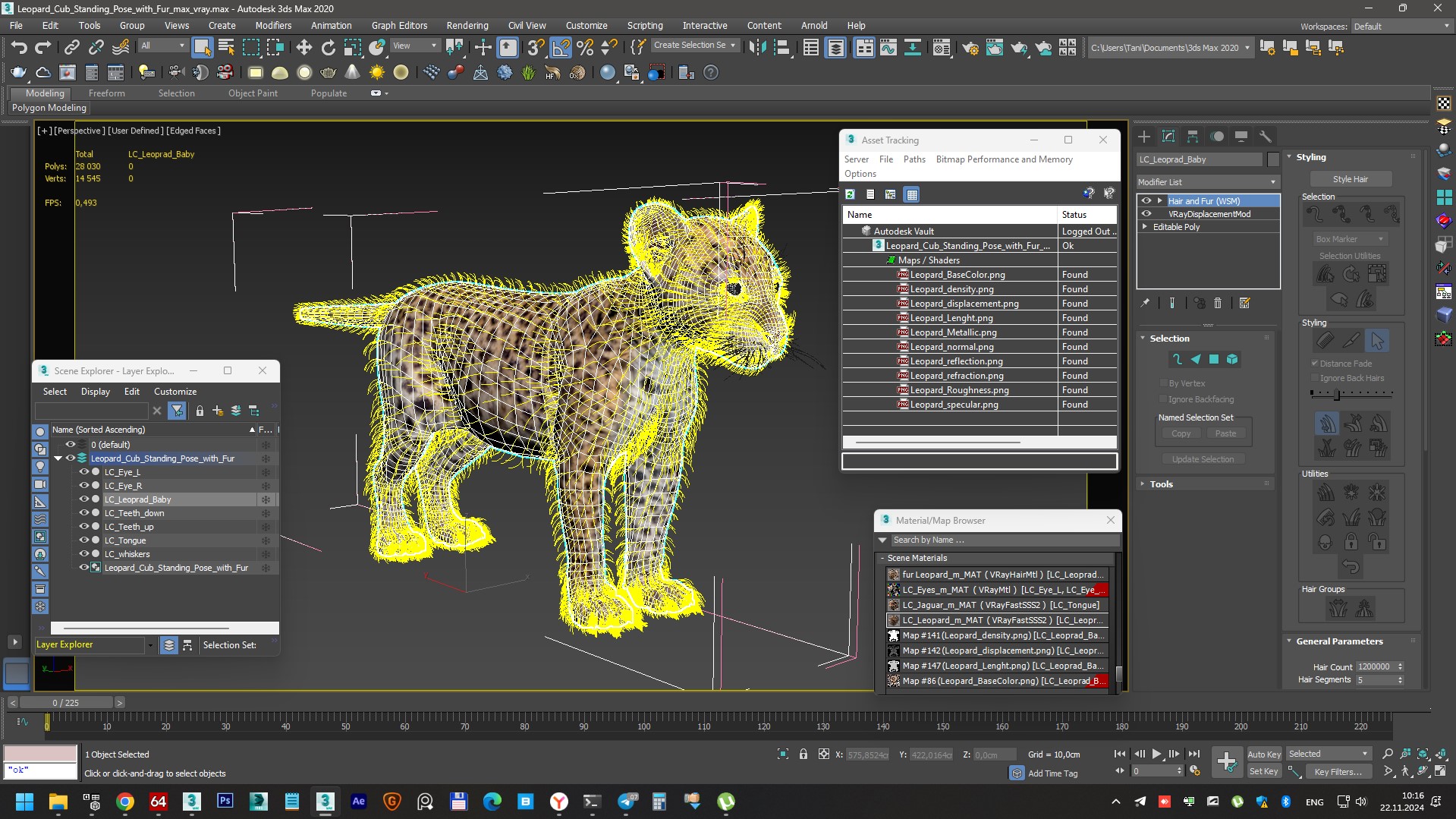Expand the Editable Poly modifier
Viewport: 1456px width, 819px height.
[1146, 227]
